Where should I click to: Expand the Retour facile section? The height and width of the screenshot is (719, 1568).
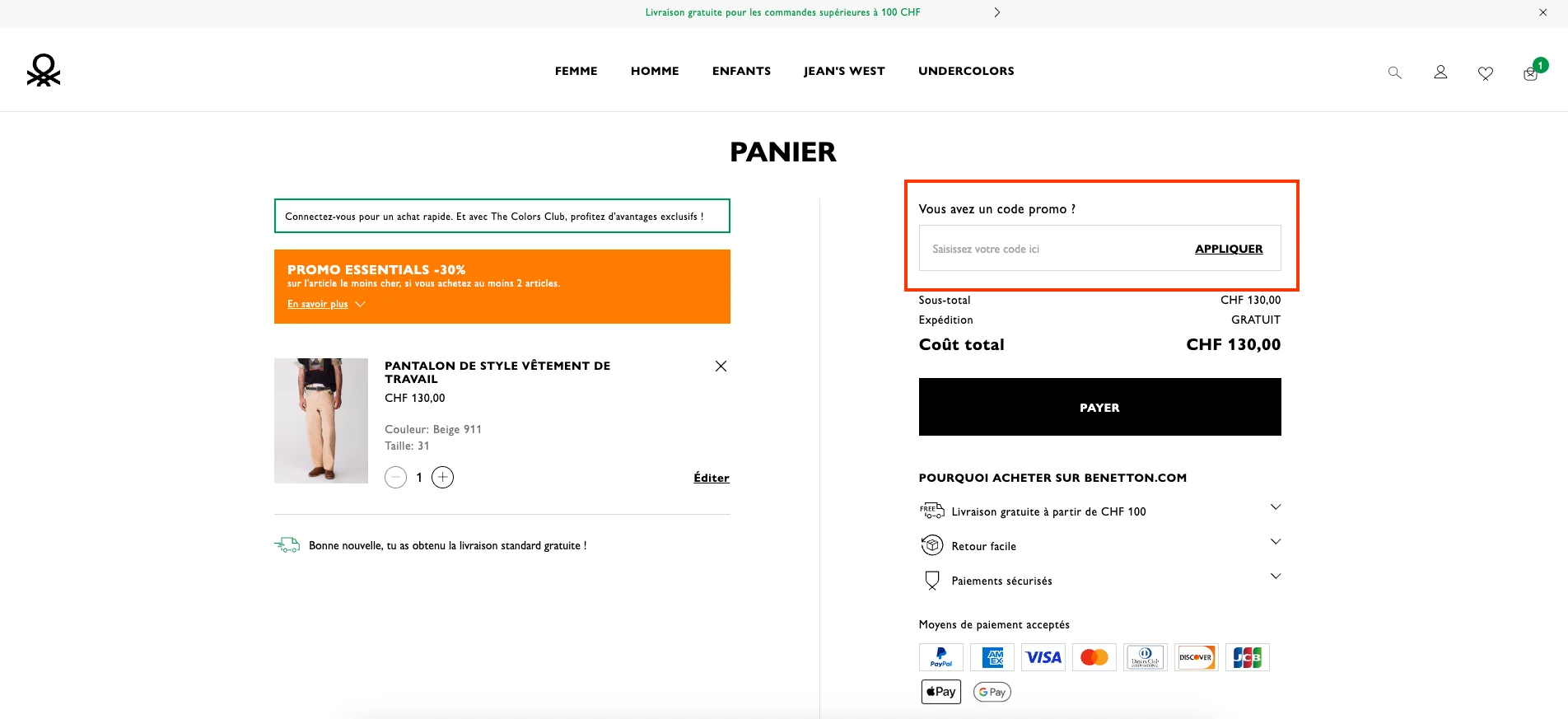point(1275,542)
